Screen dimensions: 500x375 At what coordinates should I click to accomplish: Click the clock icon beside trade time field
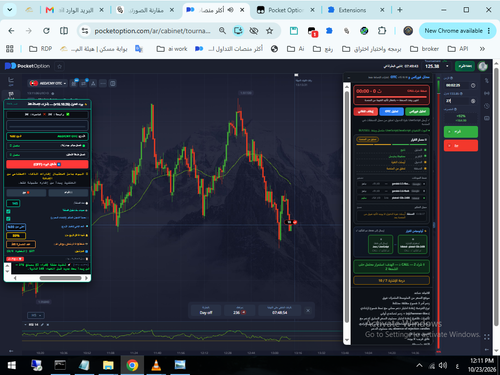[x=473, y=85]
